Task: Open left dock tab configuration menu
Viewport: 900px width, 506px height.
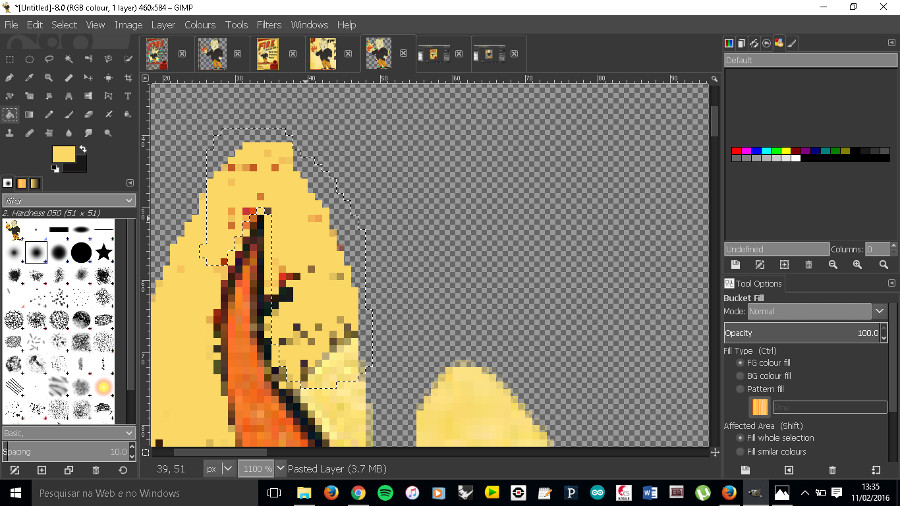Action: (130, 183)
